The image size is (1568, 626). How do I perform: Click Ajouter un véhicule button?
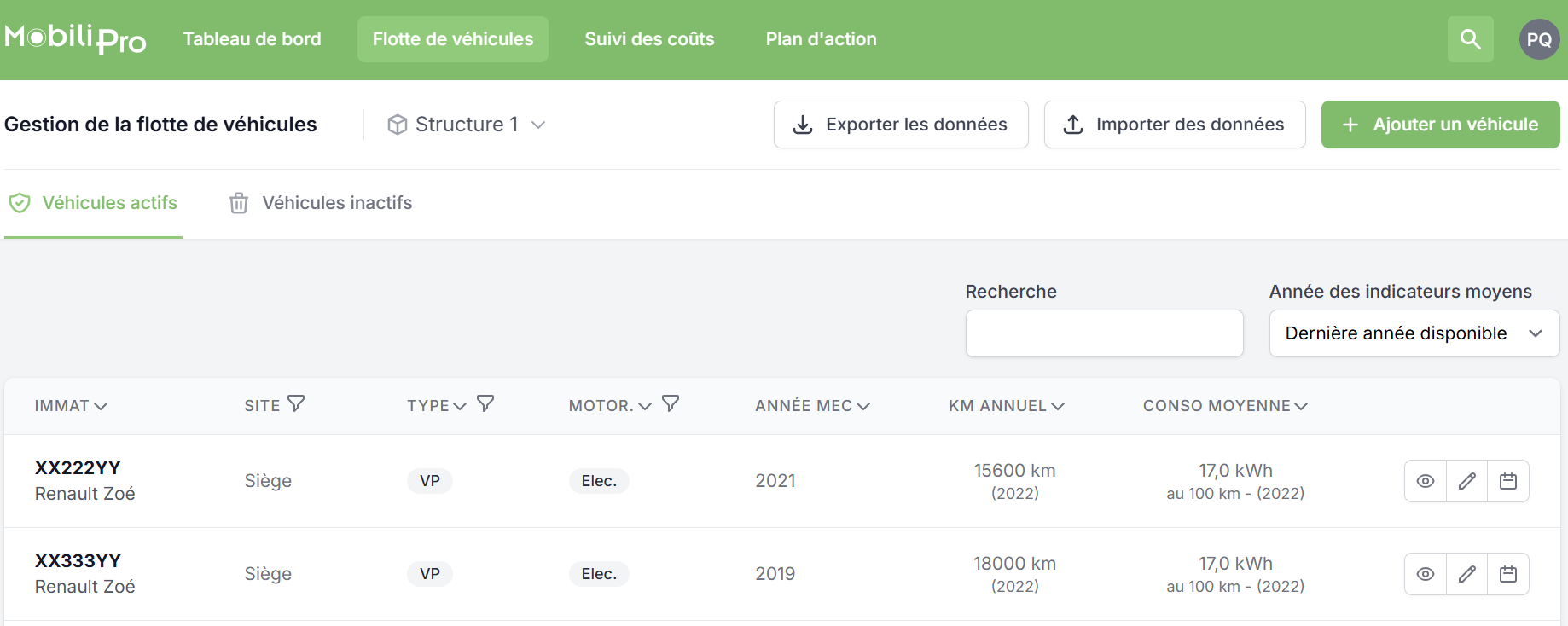(1440, 125)
